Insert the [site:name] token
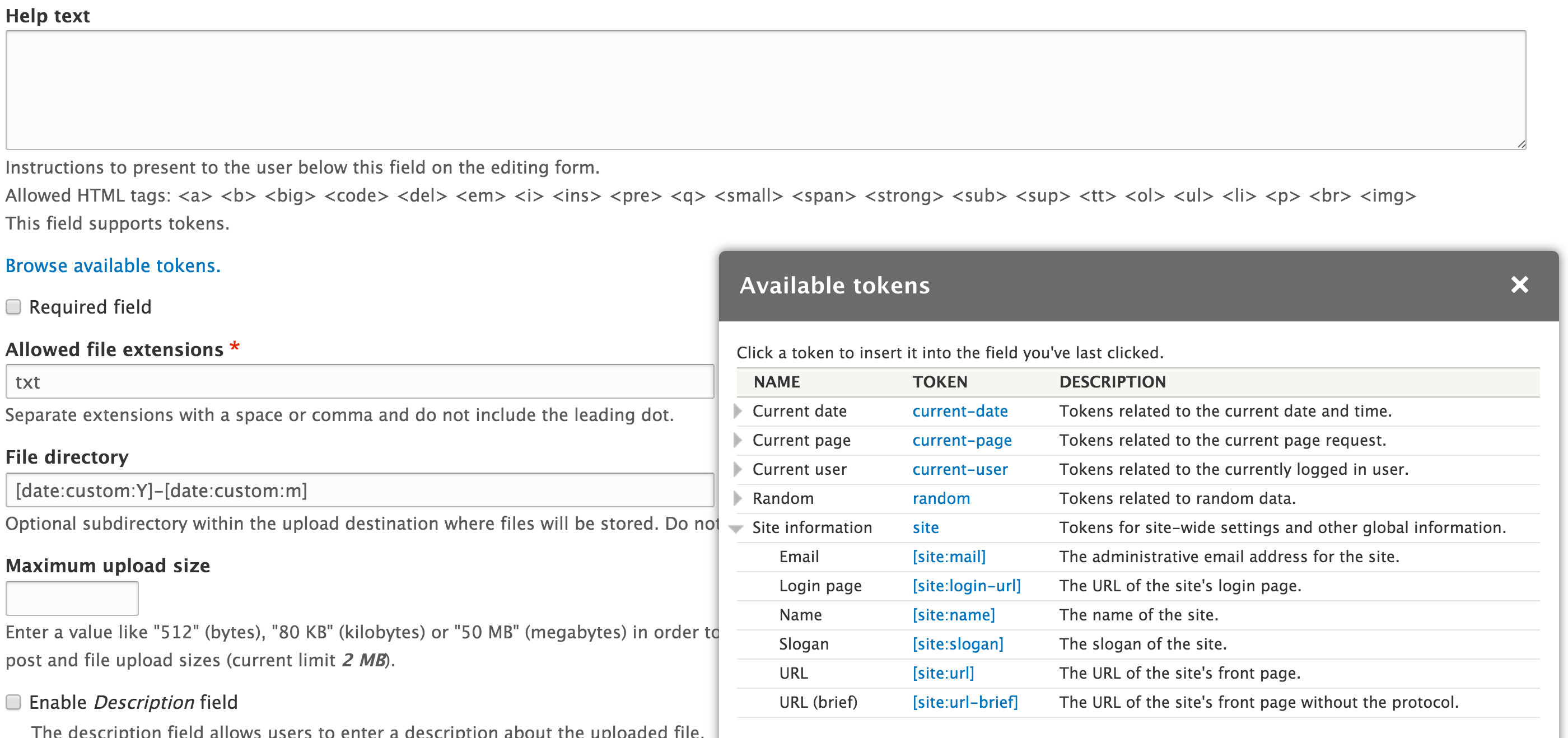 pyautogui.click(x=953, y=614)
